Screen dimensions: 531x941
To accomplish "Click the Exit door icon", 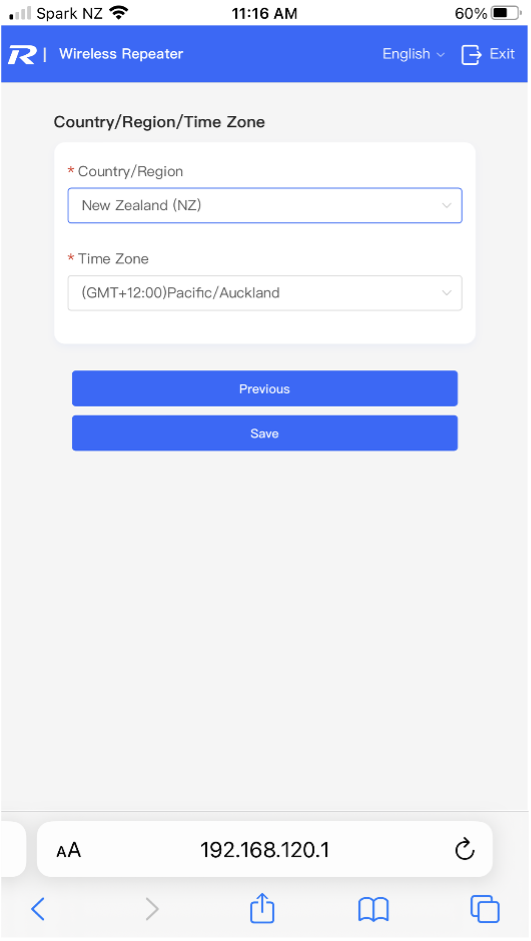I will pyautogui.click(x=471, y=55).
